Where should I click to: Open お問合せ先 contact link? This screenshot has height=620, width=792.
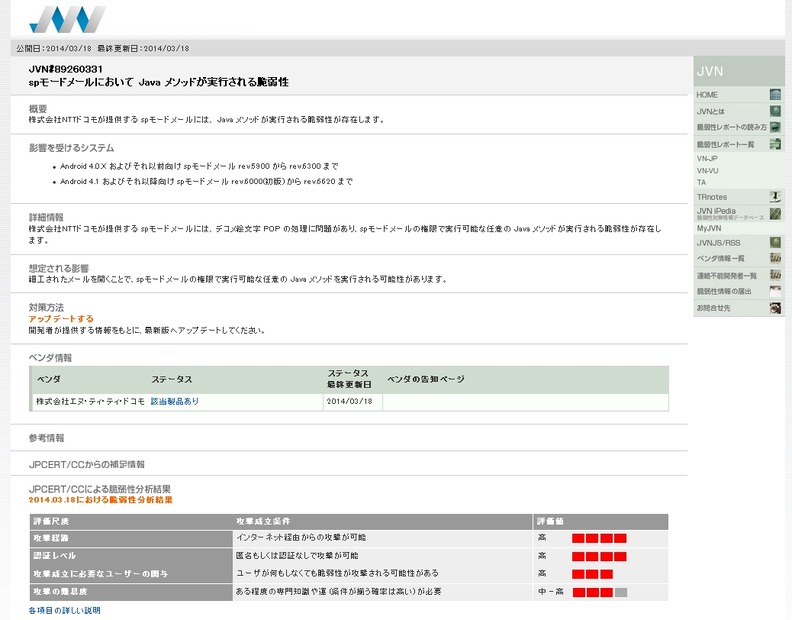click(713, 308)
